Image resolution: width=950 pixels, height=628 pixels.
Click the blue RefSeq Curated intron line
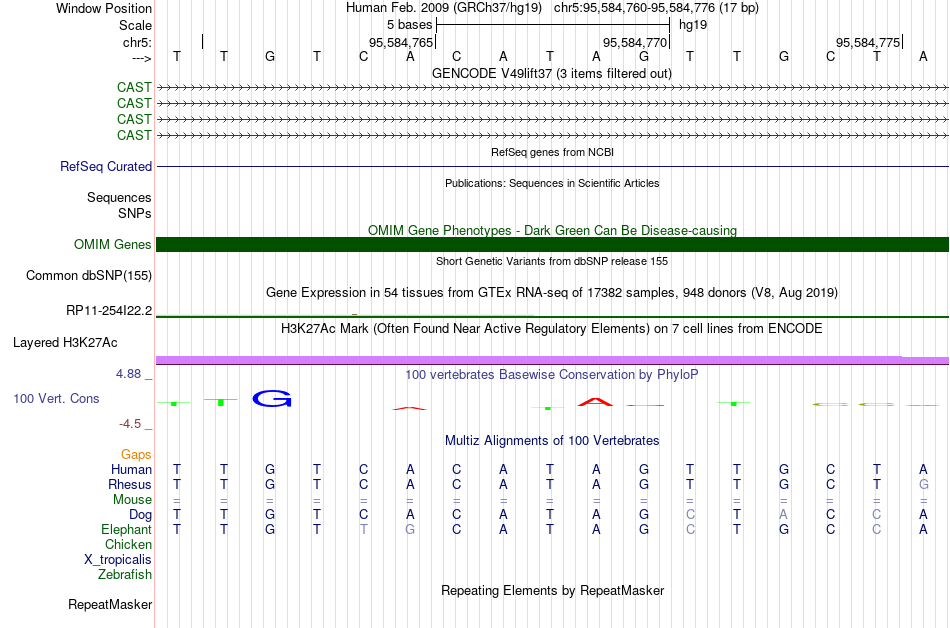(552, 167)
